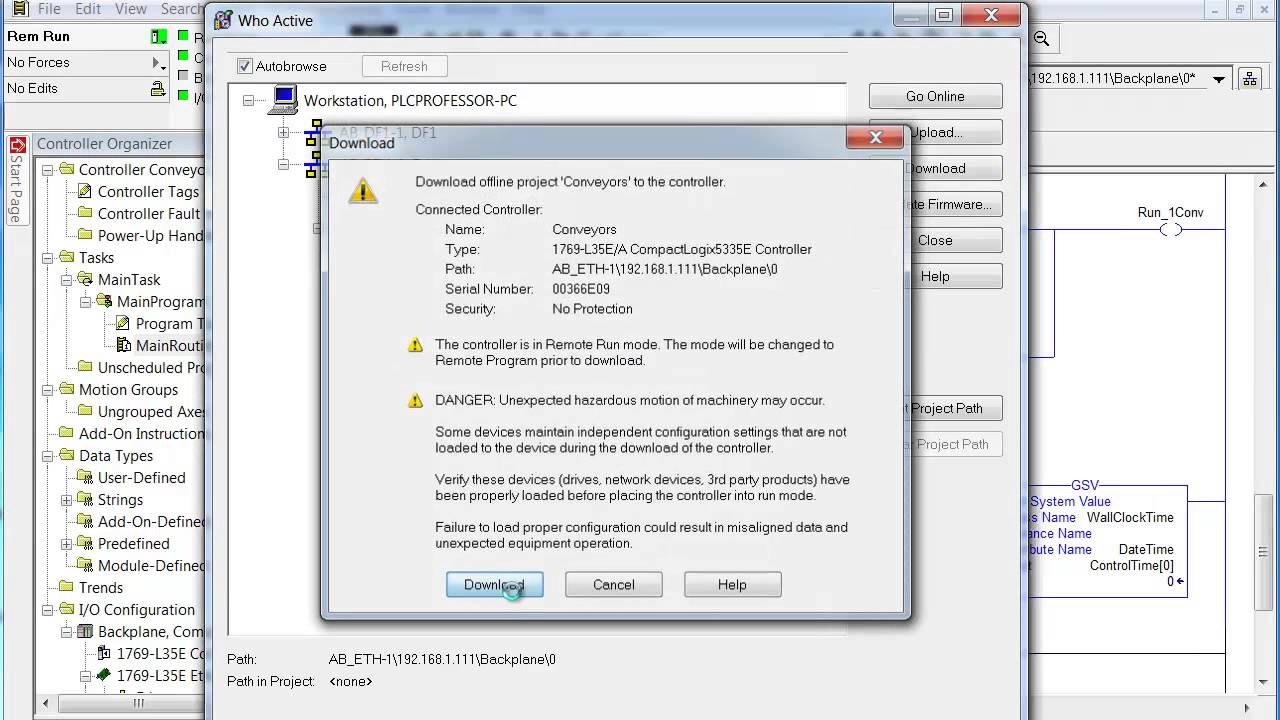Open the No Forces dropdown arrow
The height and width of the screenshot is (720, 1280).
(158, 62)
